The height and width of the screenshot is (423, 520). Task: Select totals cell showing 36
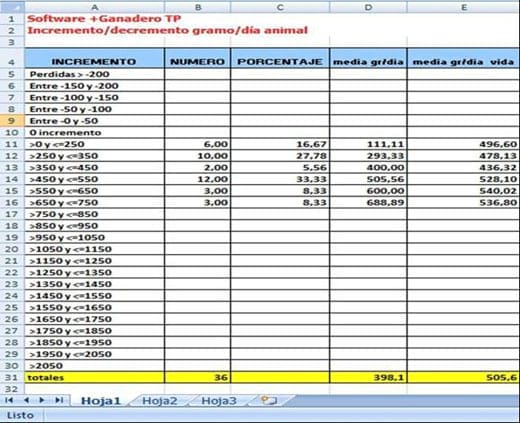coord(198,377)
